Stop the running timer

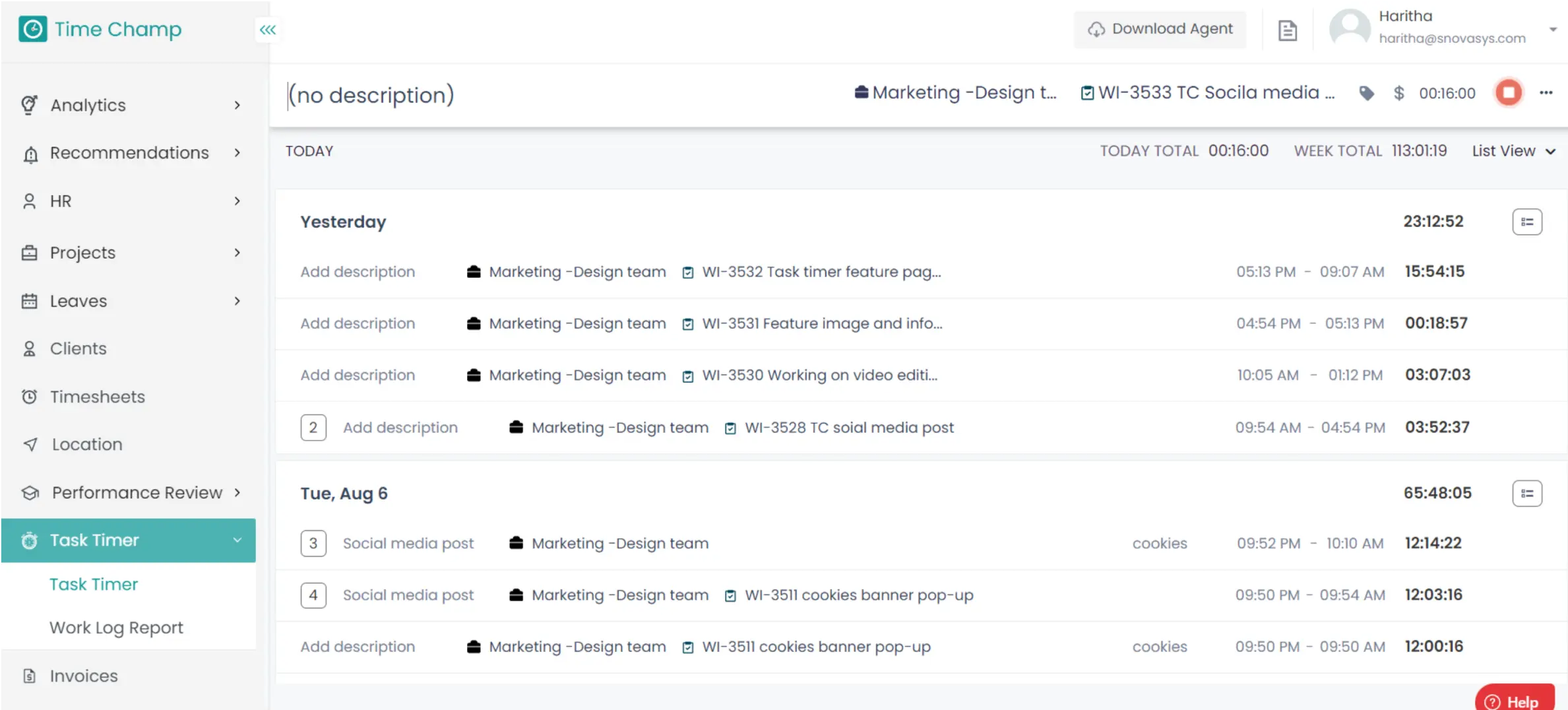coord(1509,92)
